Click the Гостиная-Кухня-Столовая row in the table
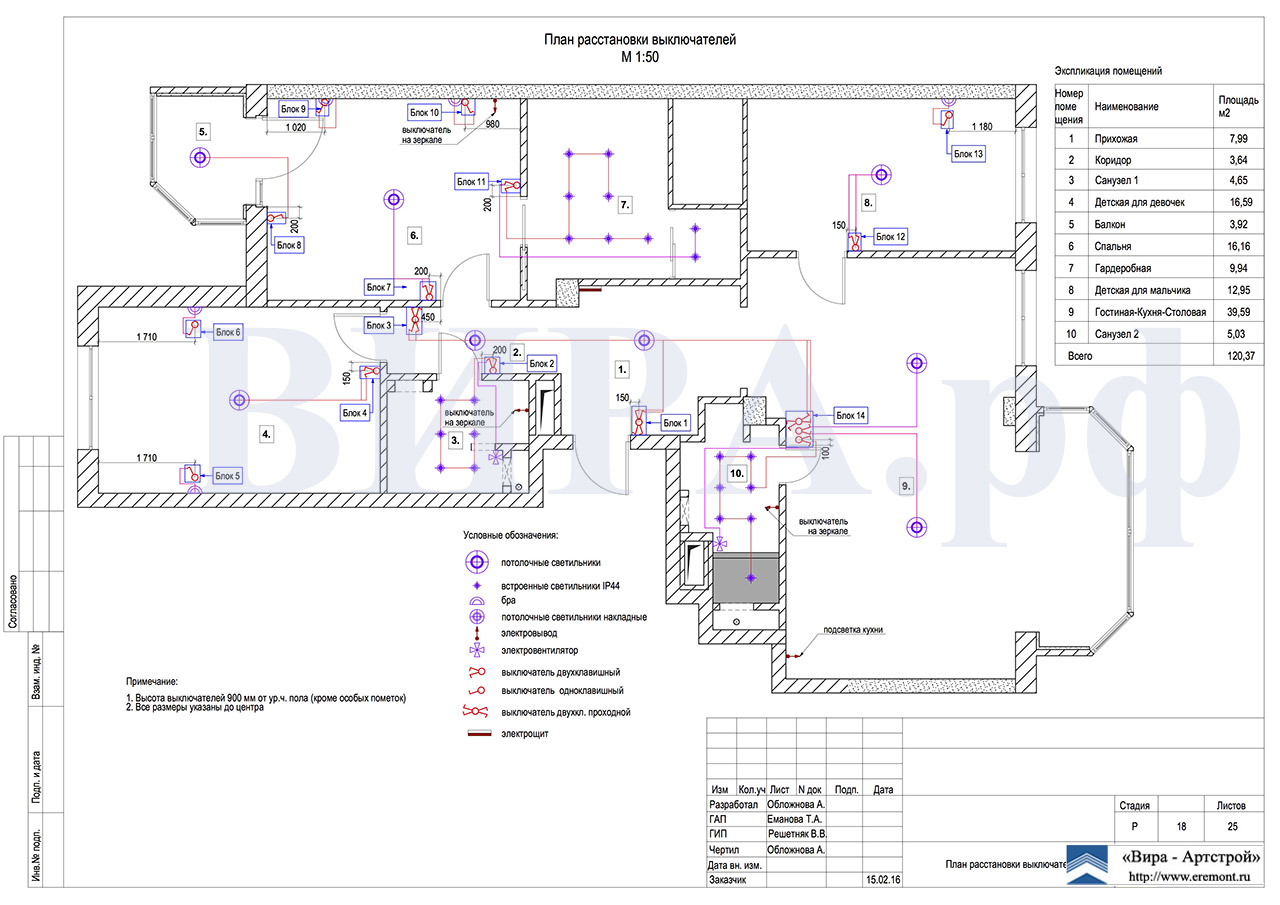The image size is (1280, 905). tap(1157, 312)
